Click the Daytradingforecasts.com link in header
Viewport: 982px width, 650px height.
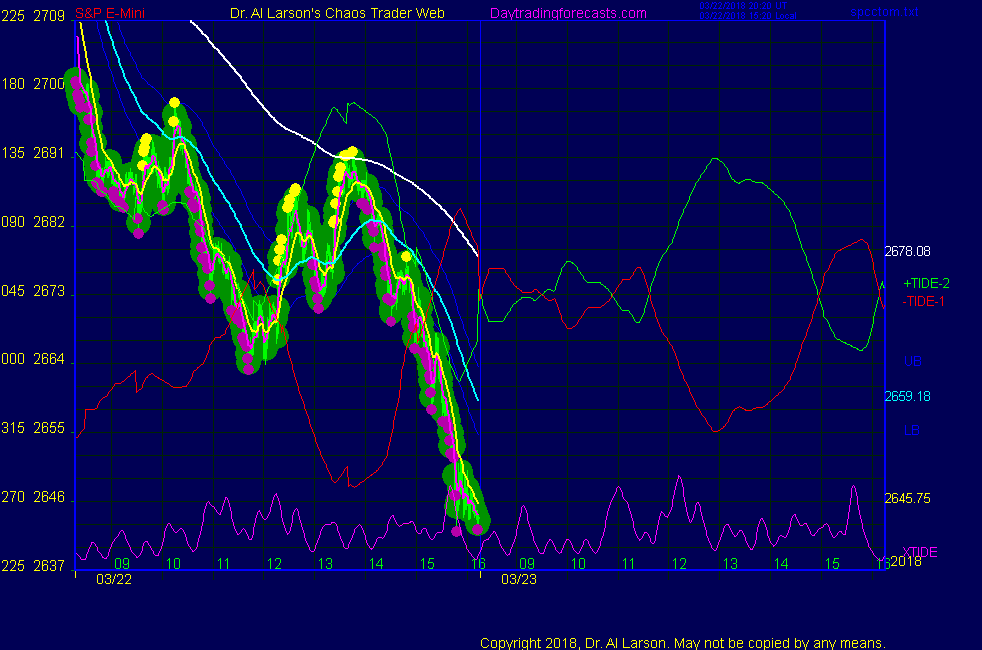567,13
